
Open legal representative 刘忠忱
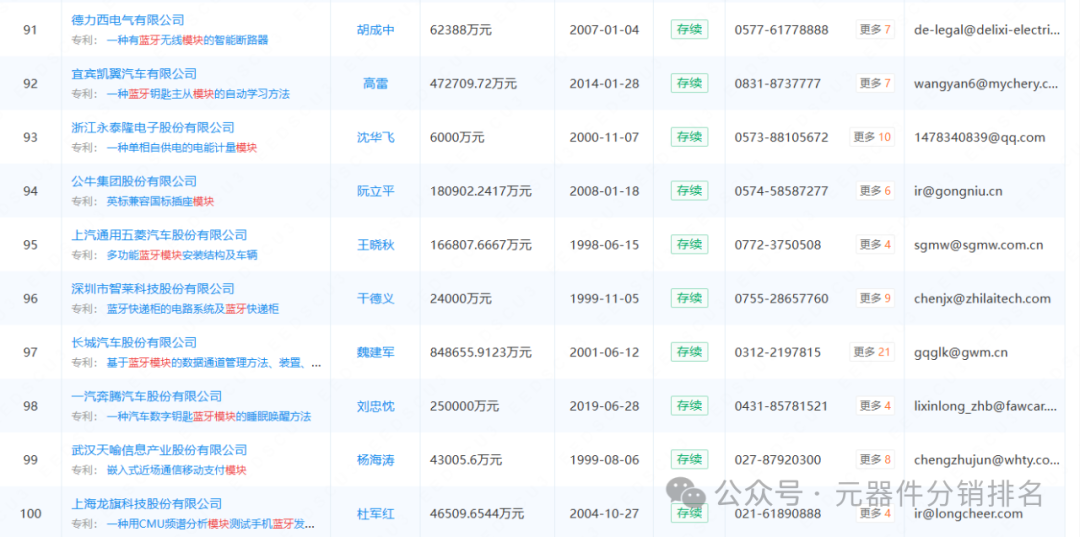click(x=375, y=406)
